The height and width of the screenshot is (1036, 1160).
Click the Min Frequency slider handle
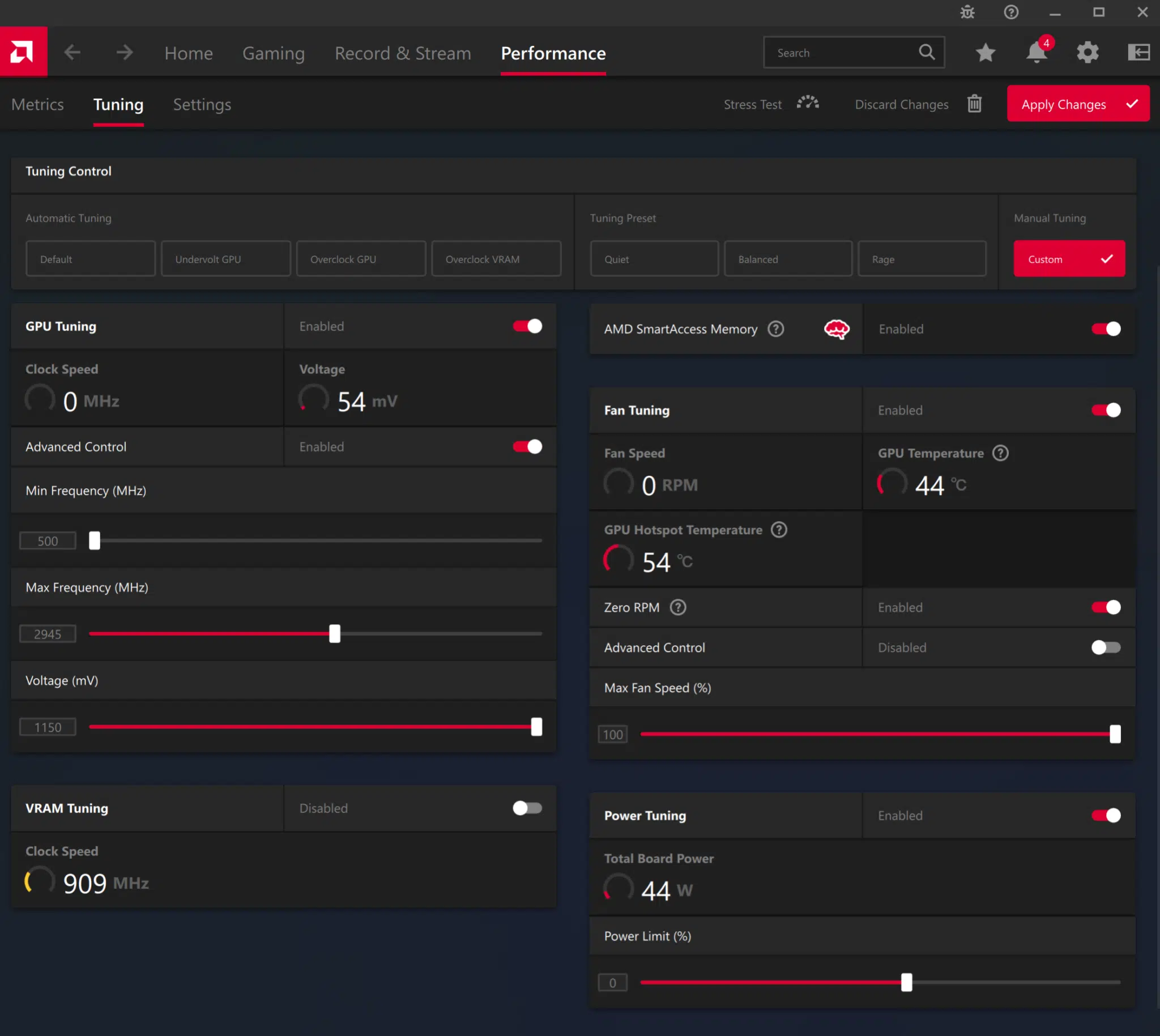(x=95, y=540)
